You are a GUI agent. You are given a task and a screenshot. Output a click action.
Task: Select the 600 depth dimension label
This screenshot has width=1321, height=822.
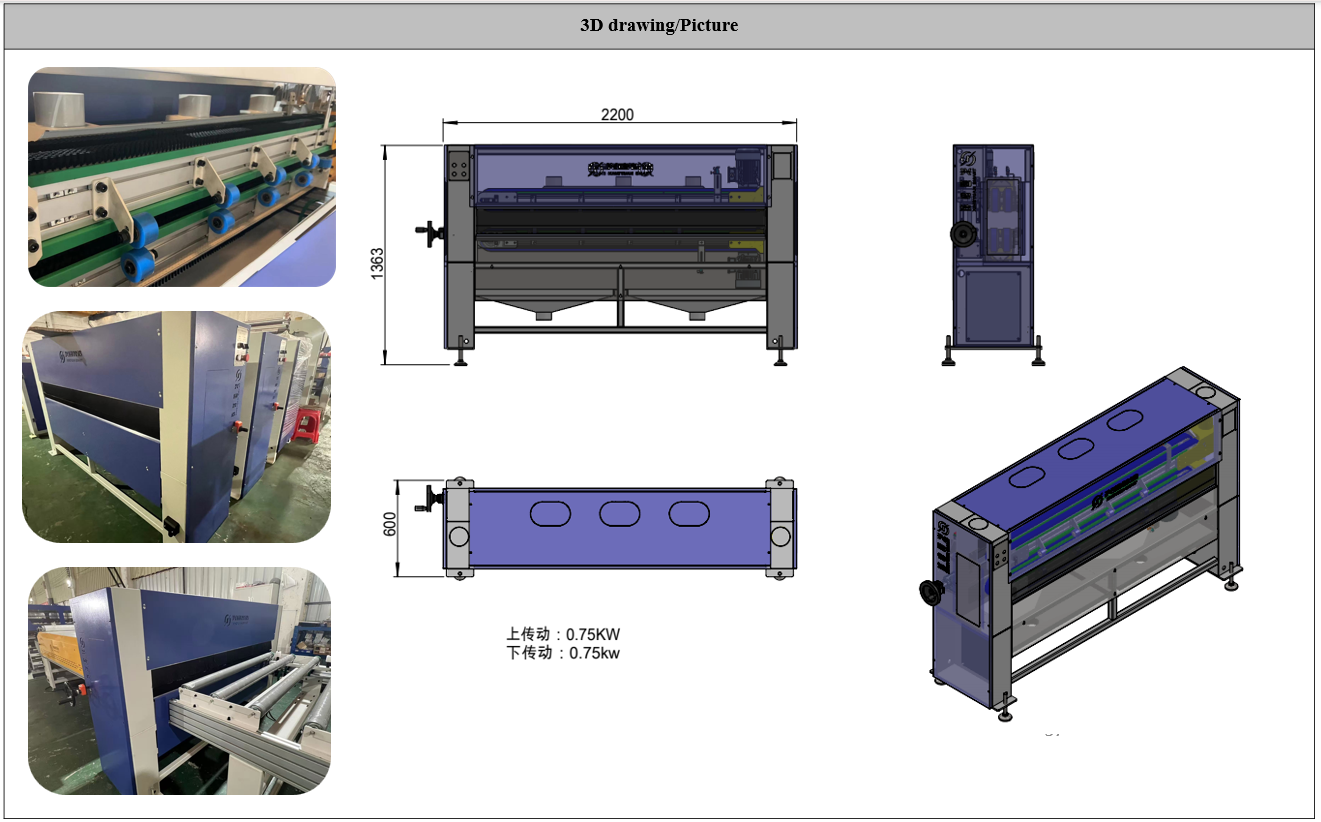[x=390, y=524]
